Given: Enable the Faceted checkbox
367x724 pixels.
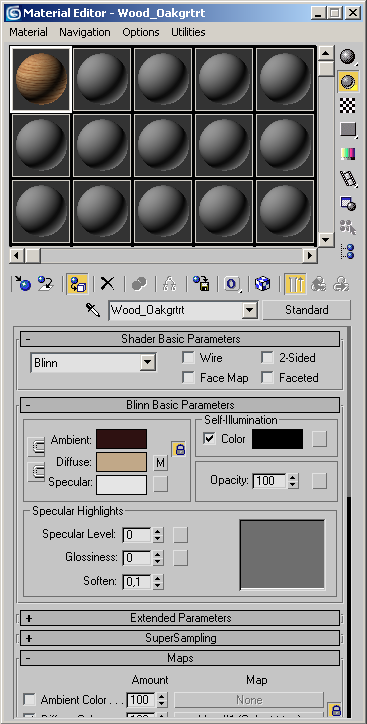Looking at the screenshot, I should [x=267, y=378].
